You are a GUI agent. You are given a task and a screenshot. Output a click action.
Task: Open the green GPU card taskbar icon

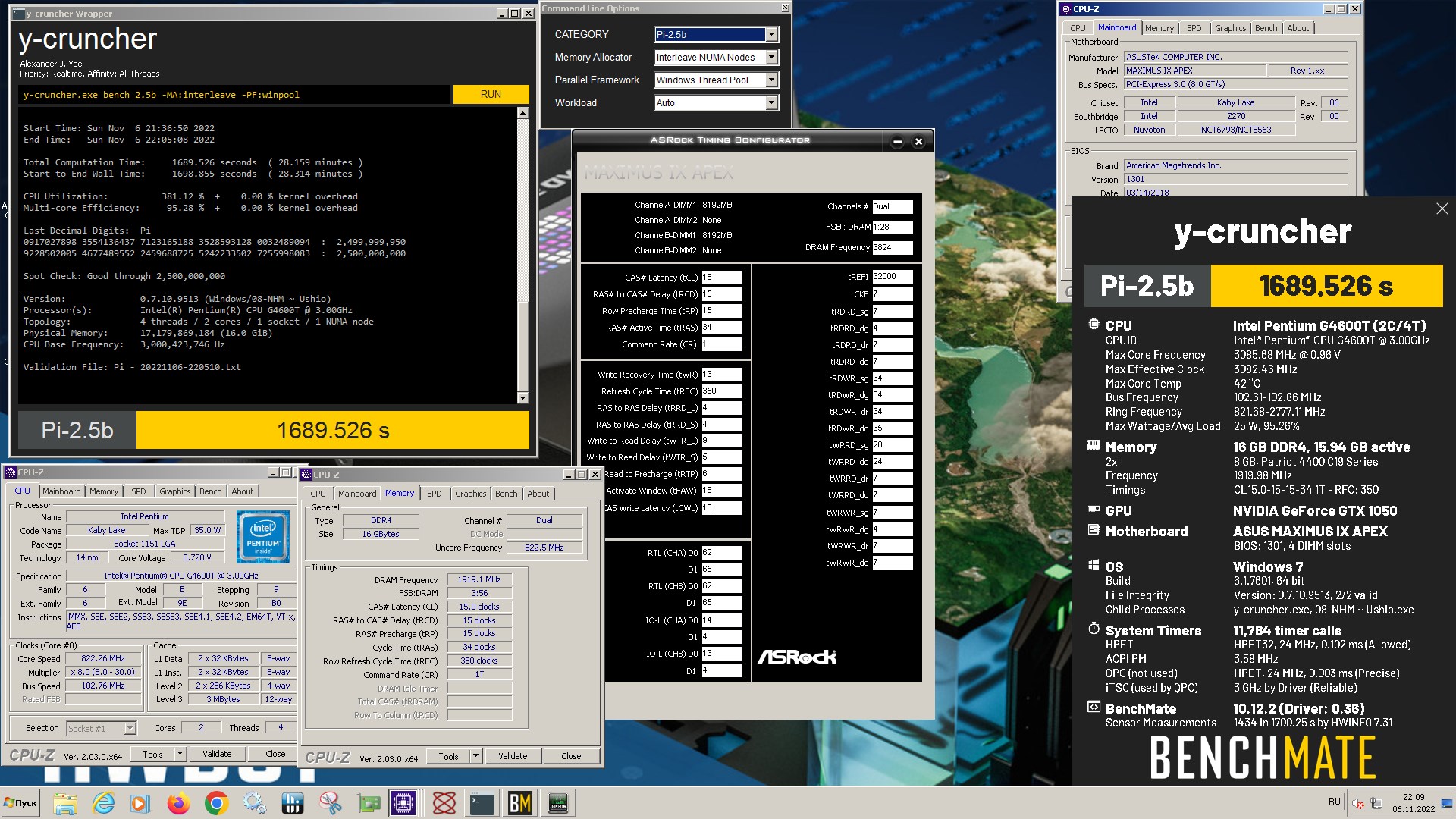368,803
